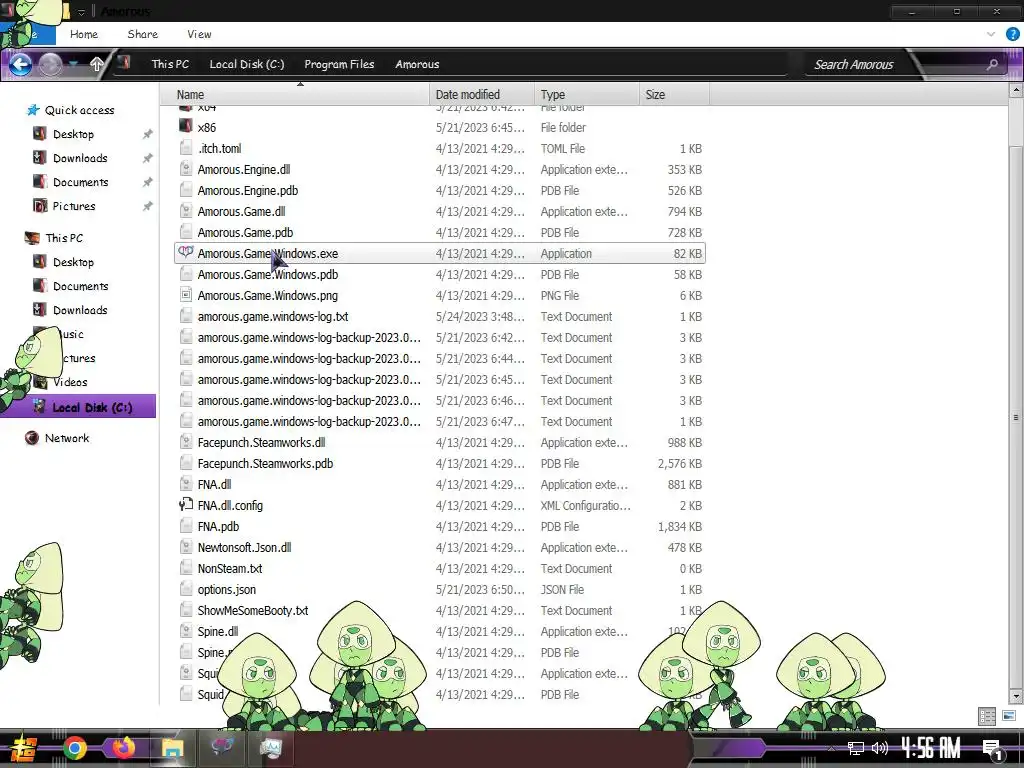
Task: Sort files by Name column
Action: [296, 95]
